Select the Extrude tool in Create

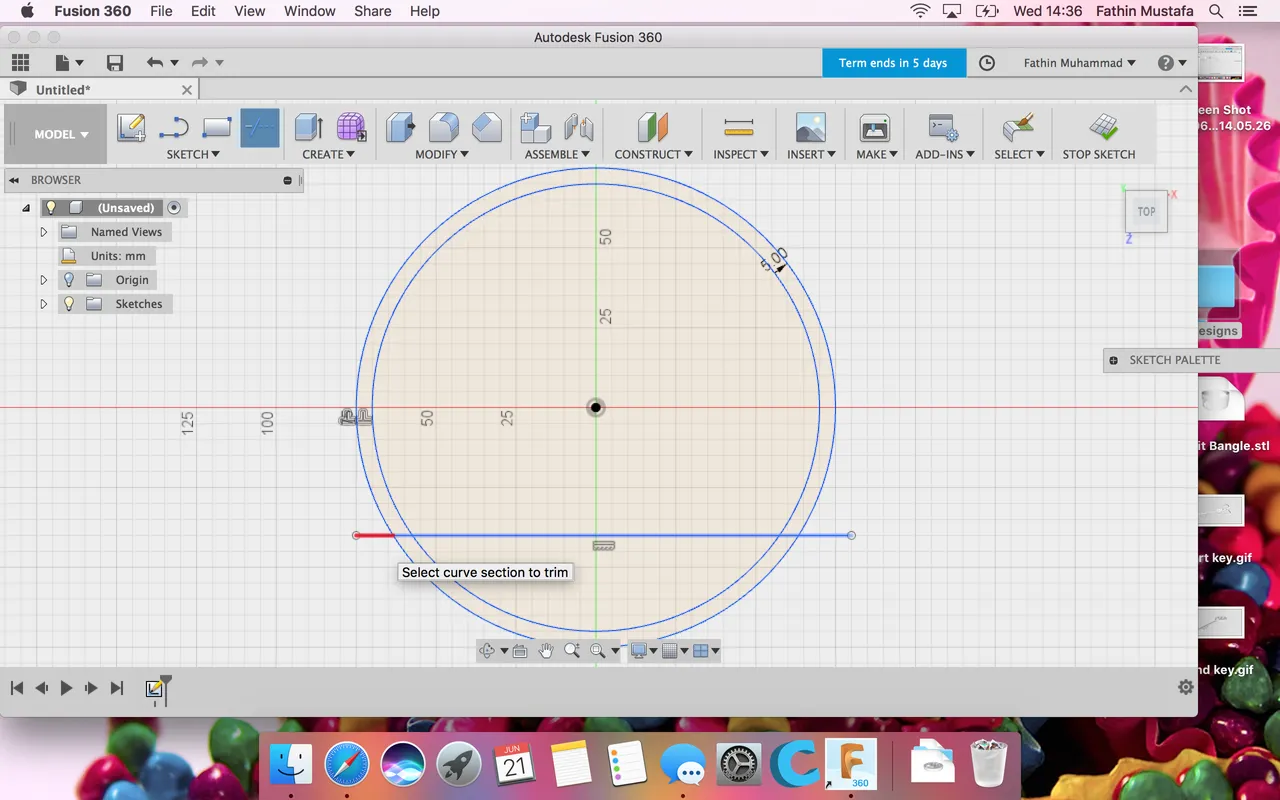tap(308, 127)
